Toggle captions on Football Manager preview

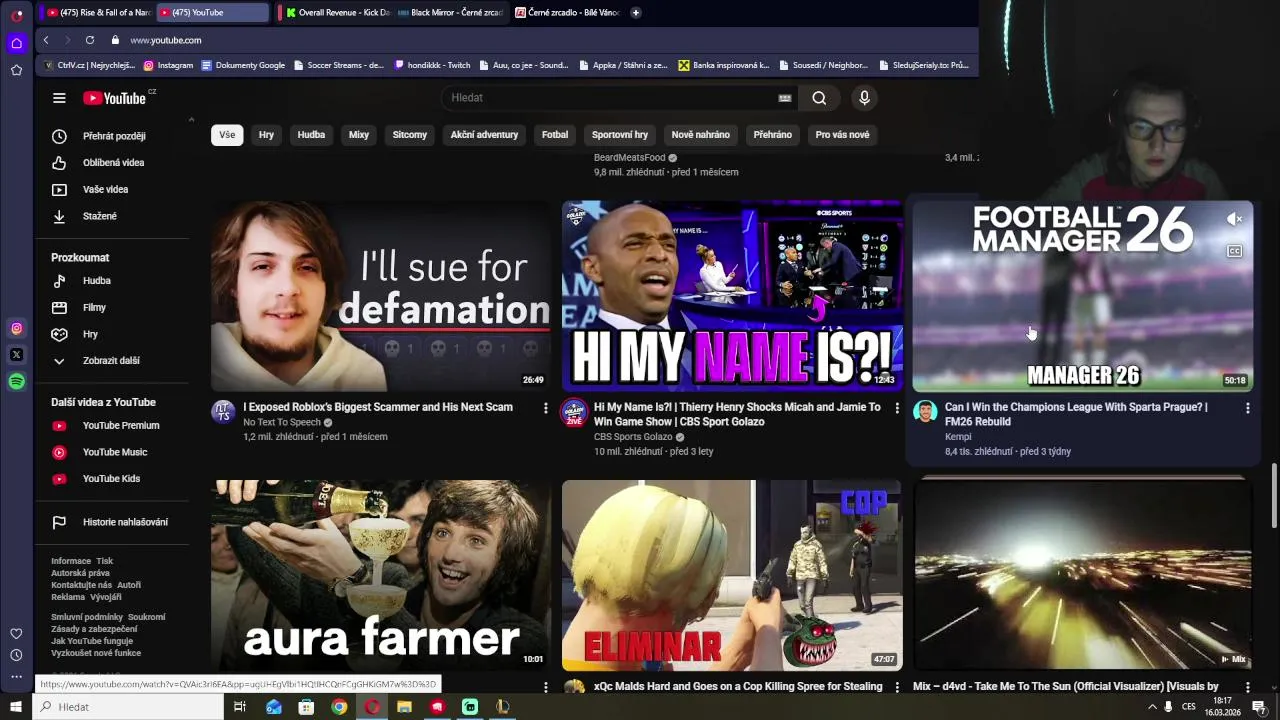coord(1235,251)
